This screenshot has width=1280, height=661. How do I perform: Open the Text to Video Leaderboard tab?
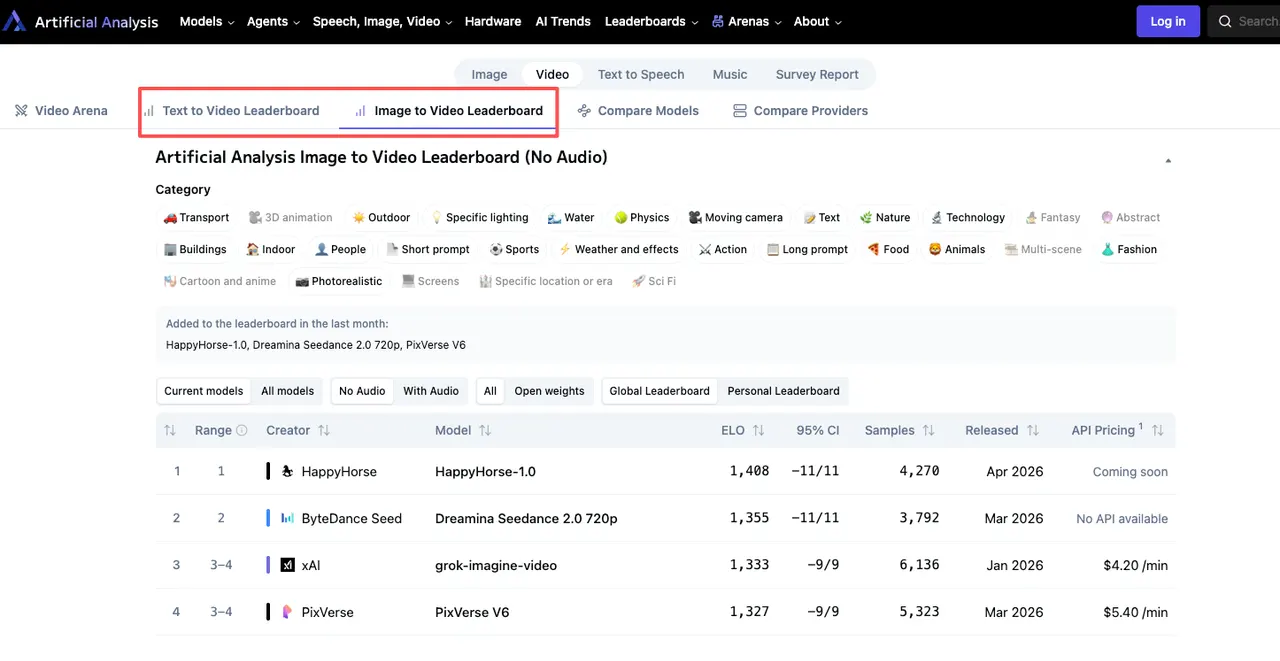240,111
